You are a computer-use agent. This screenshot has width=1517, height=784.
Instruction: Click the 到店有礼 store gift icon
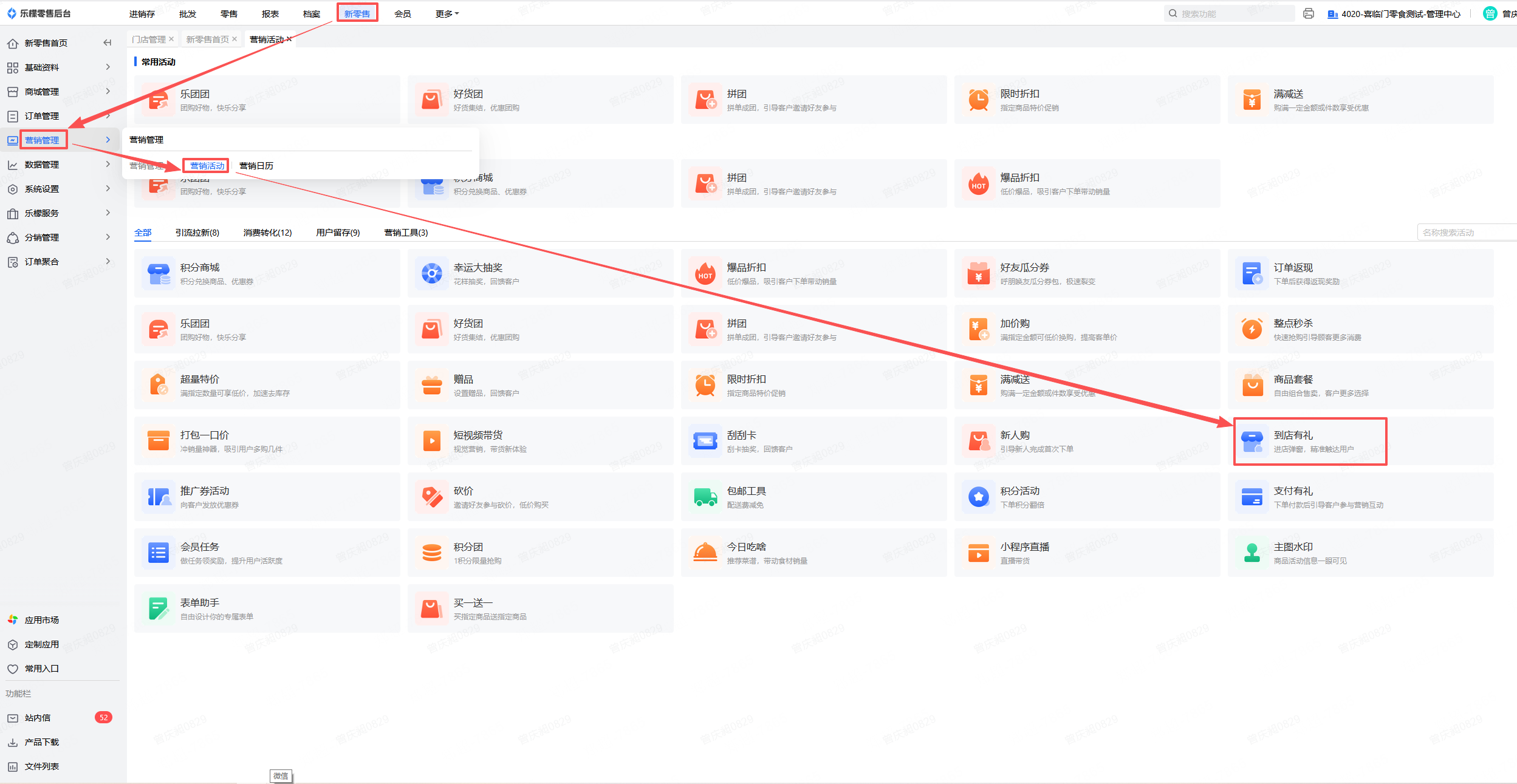(x=1252, y=441)
